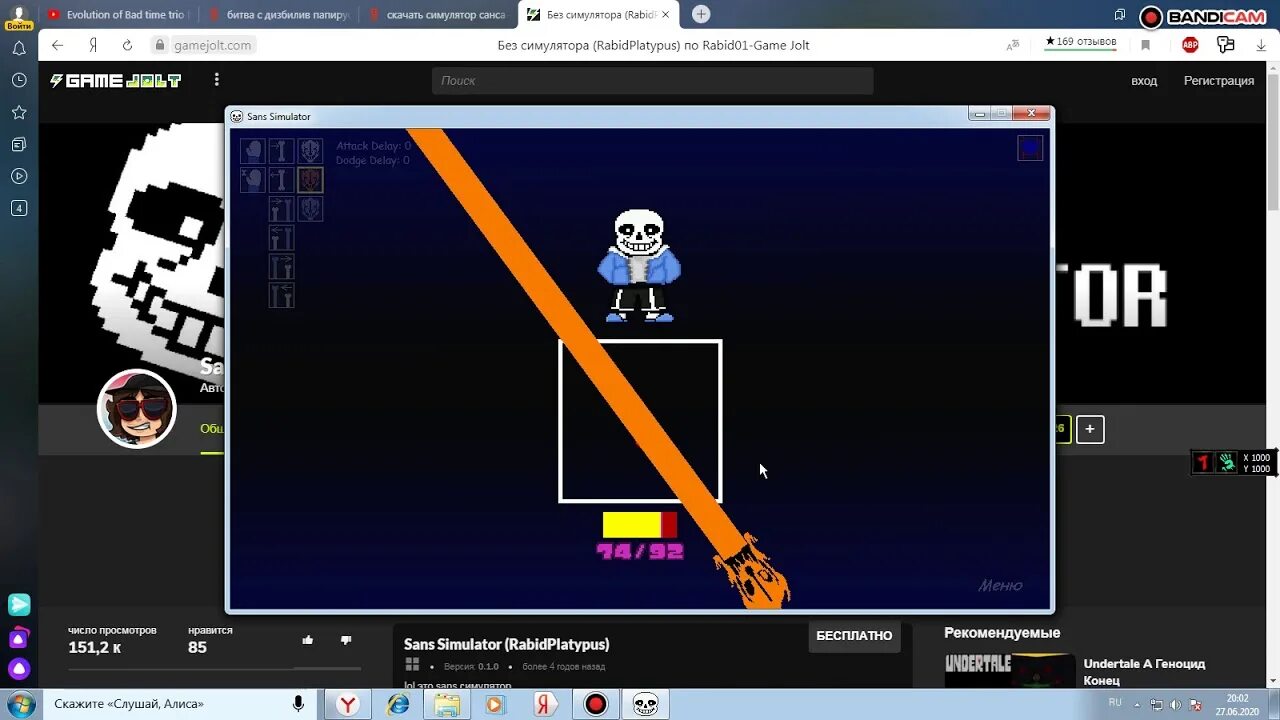Click the БЕСПЛАТНО download button

854,636
